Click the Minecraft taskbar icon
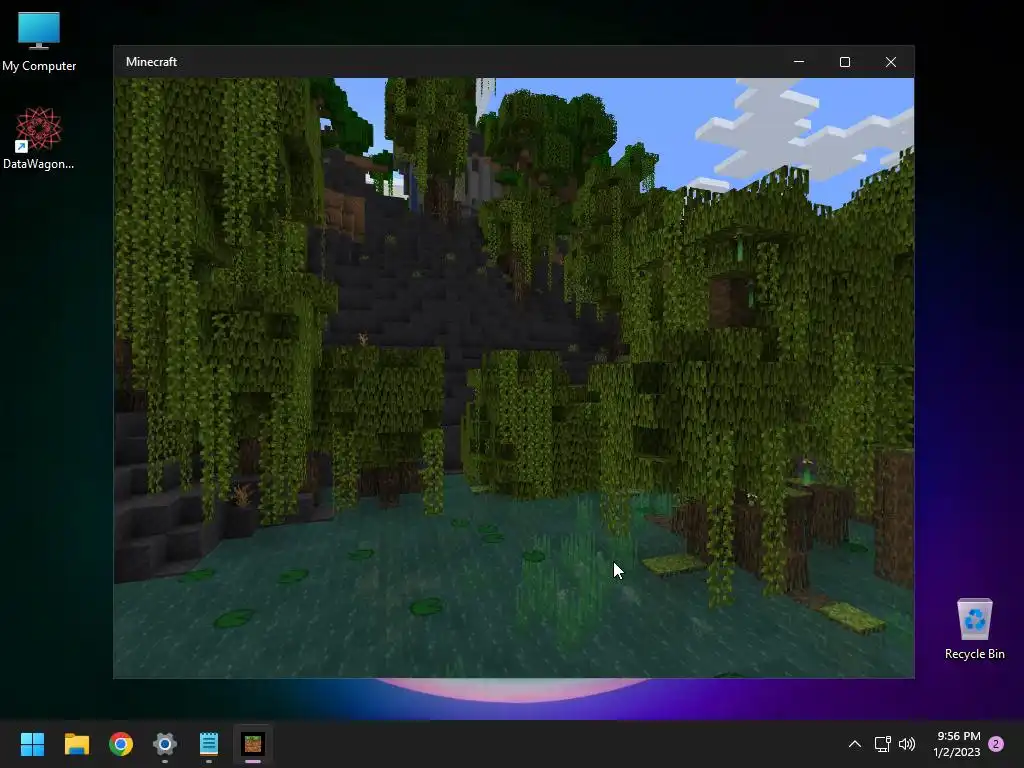This screenshot has height=768, width=1024. pos(253,744)
